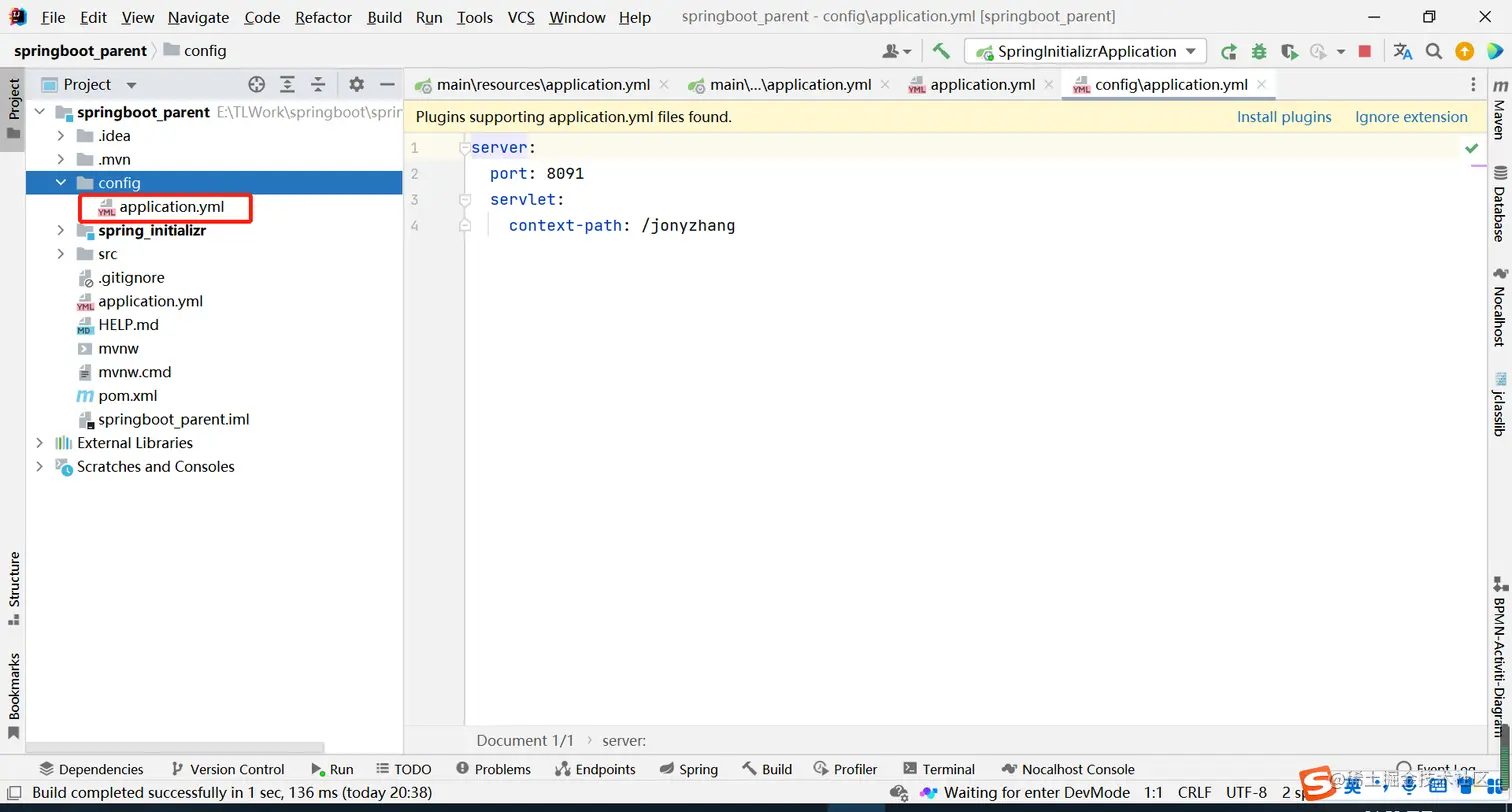Open the File menu

[53, 17]
